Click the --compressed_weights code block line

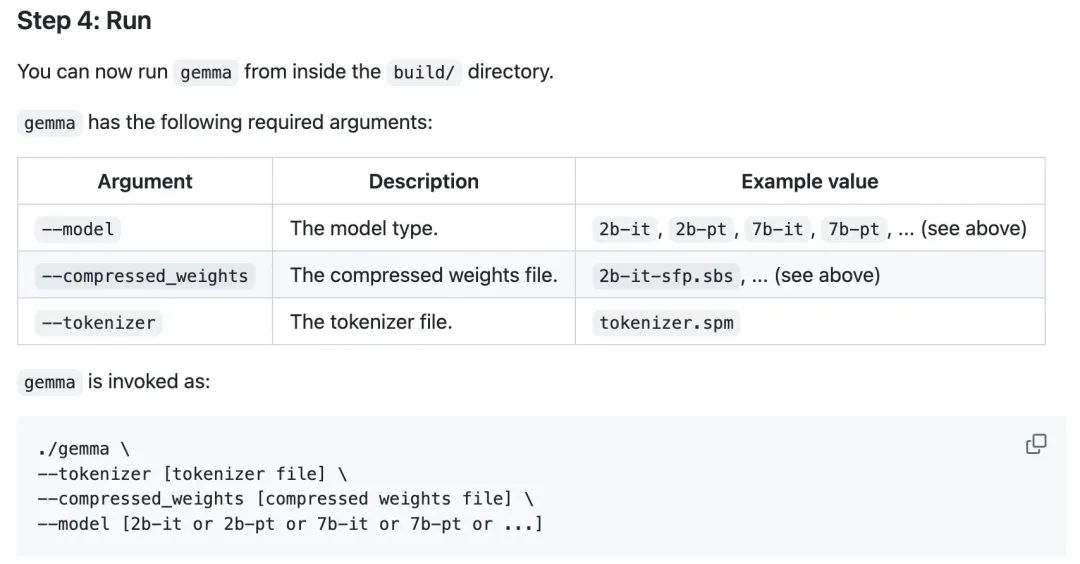[x=285, y=499]
